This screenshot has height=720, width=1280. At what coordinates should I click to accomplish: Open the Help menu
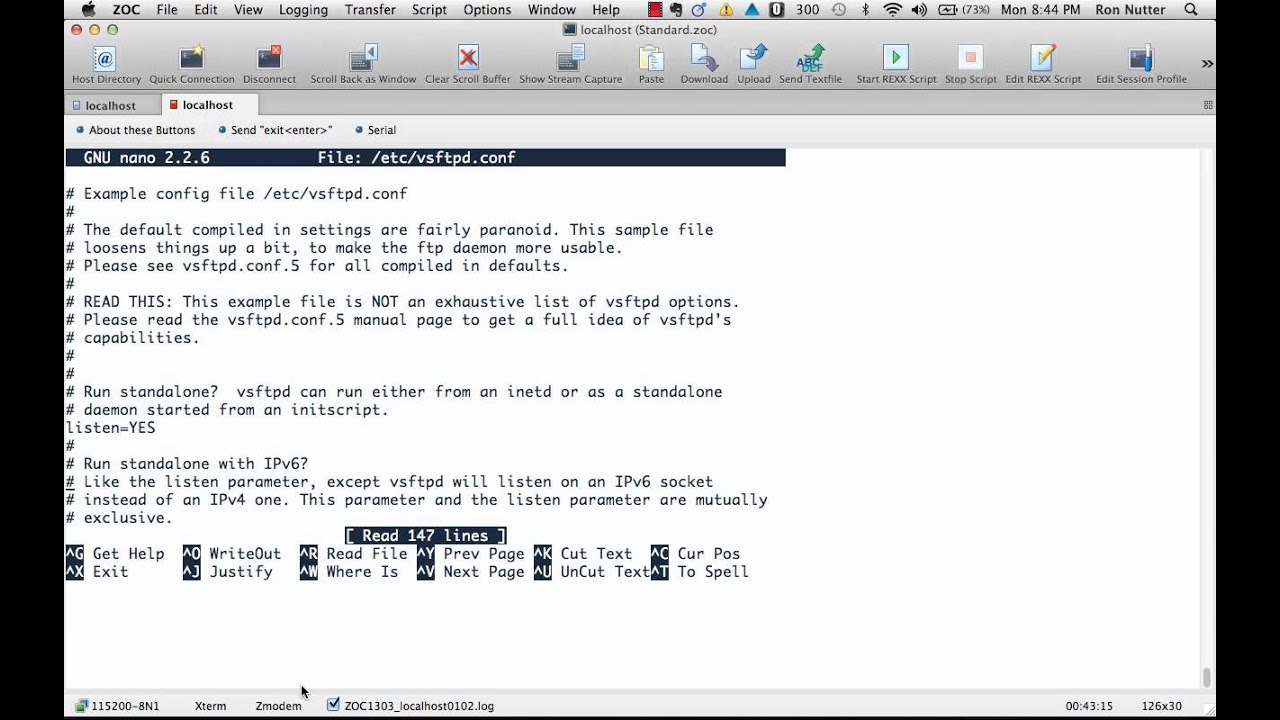pos(605,10)
